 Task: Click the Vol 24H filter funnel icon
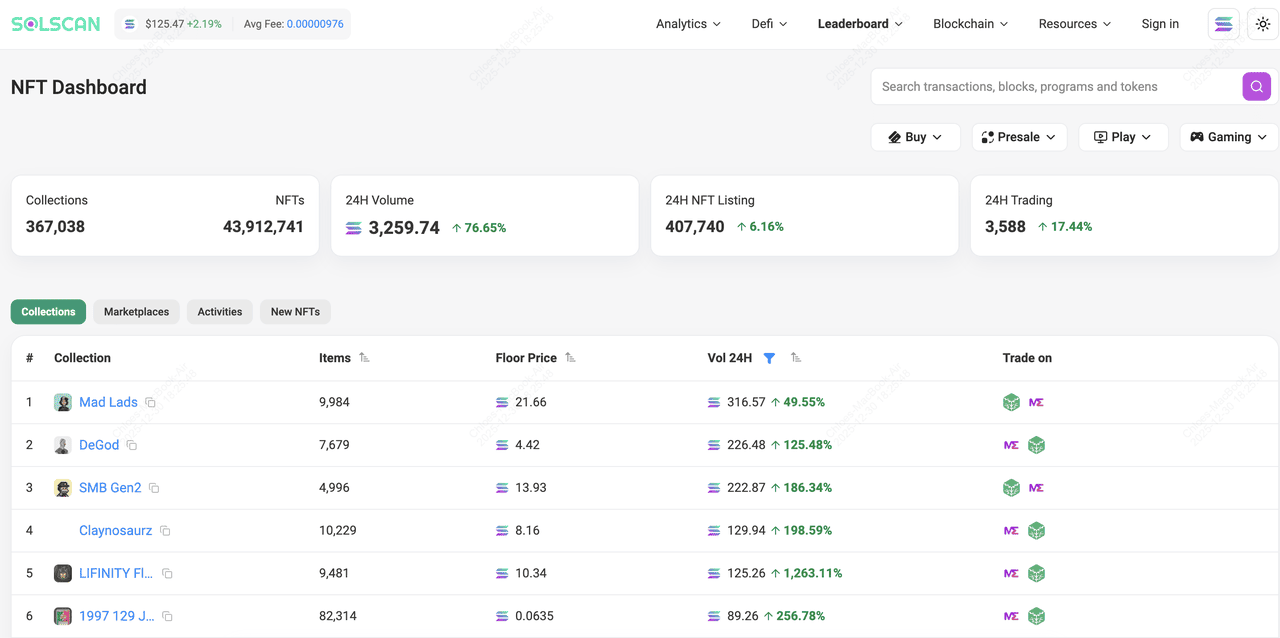pos(769,358)
